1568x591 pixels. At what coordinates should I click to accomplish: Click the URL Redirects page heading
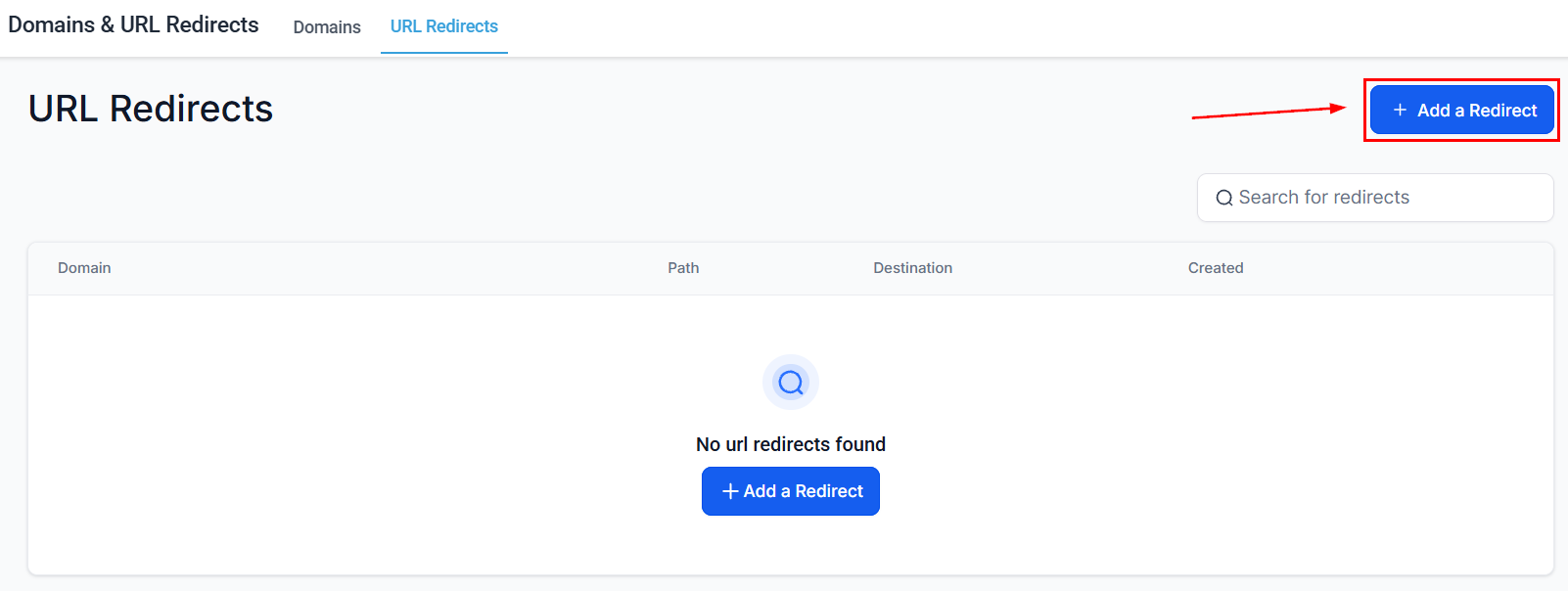pyautogui.click(x=151, y=109)
